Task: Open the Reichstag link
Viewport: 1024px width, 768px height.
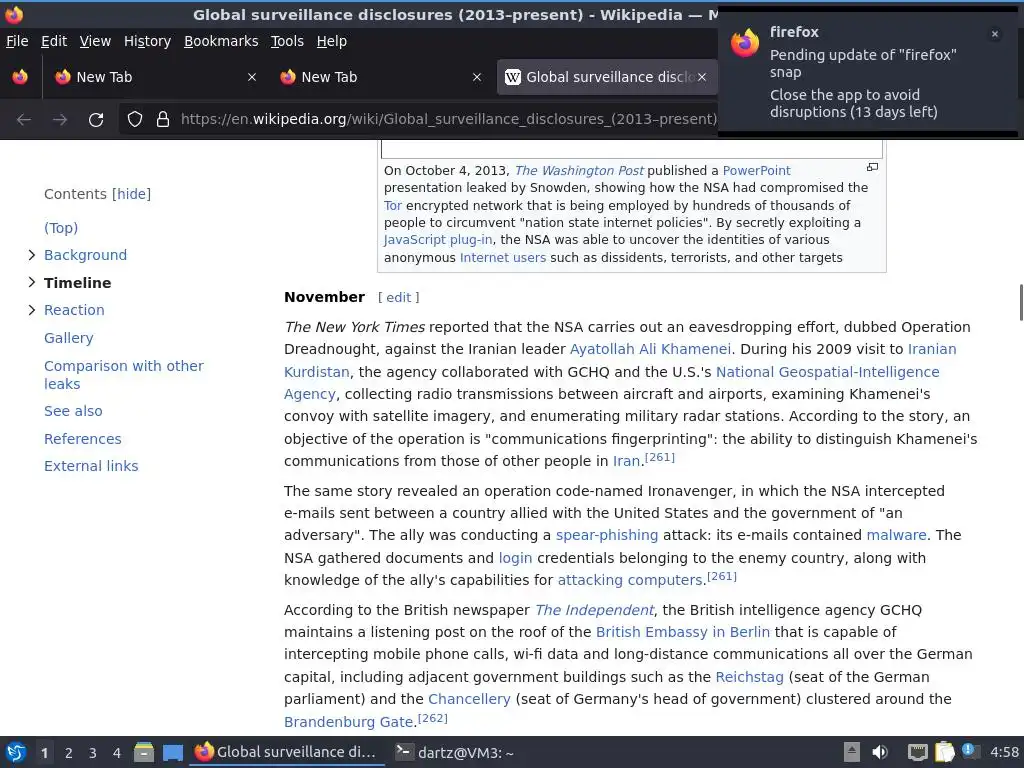Action: (x=749, y=677)
